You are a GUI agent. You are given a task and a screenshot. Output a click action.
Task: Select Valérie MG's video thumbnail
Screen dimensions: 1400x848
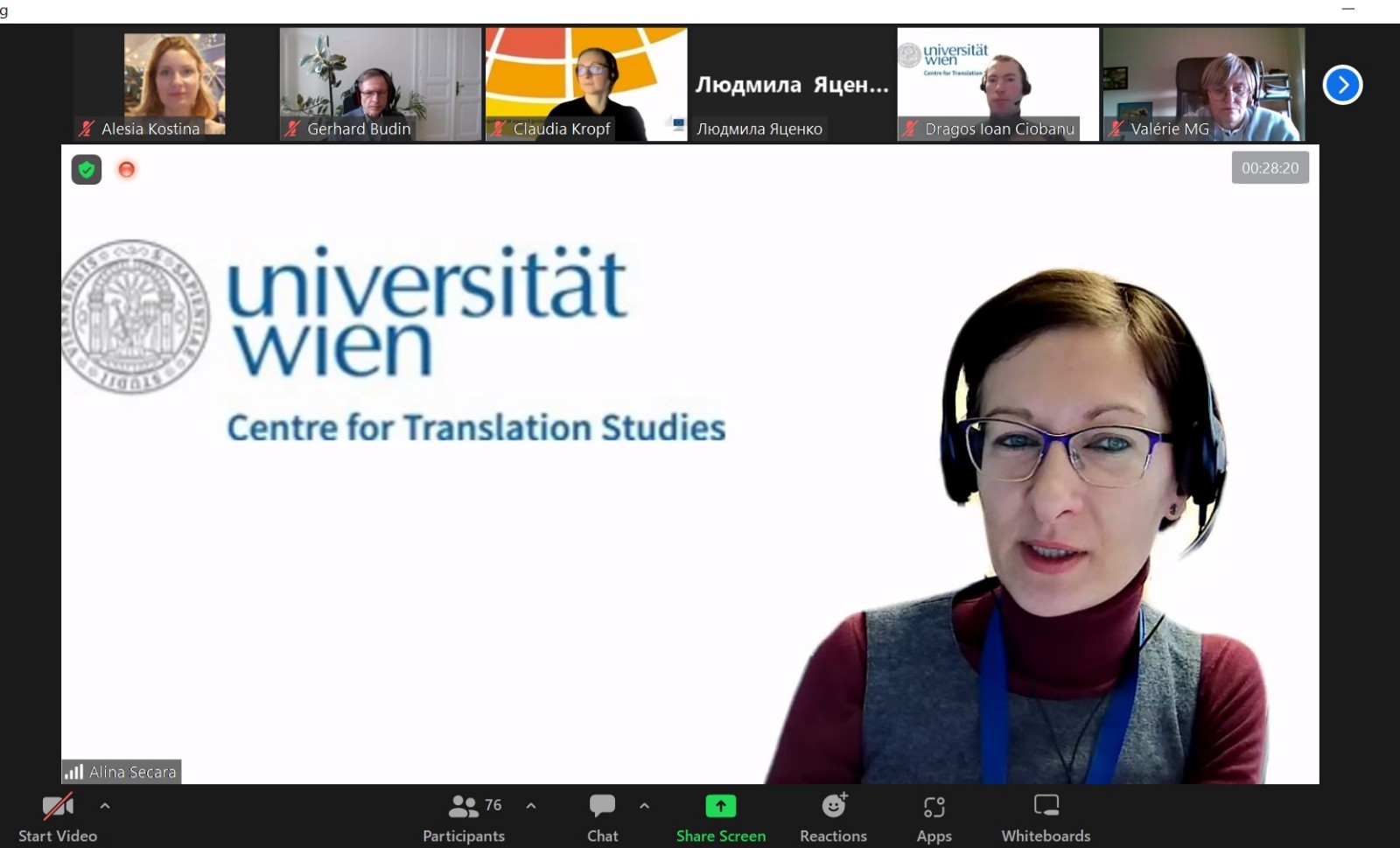[1204, 84]
